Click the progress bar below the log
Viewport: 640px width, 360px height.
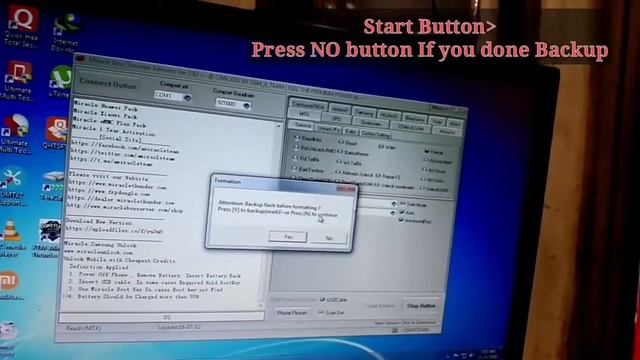(x=162, y=317)
